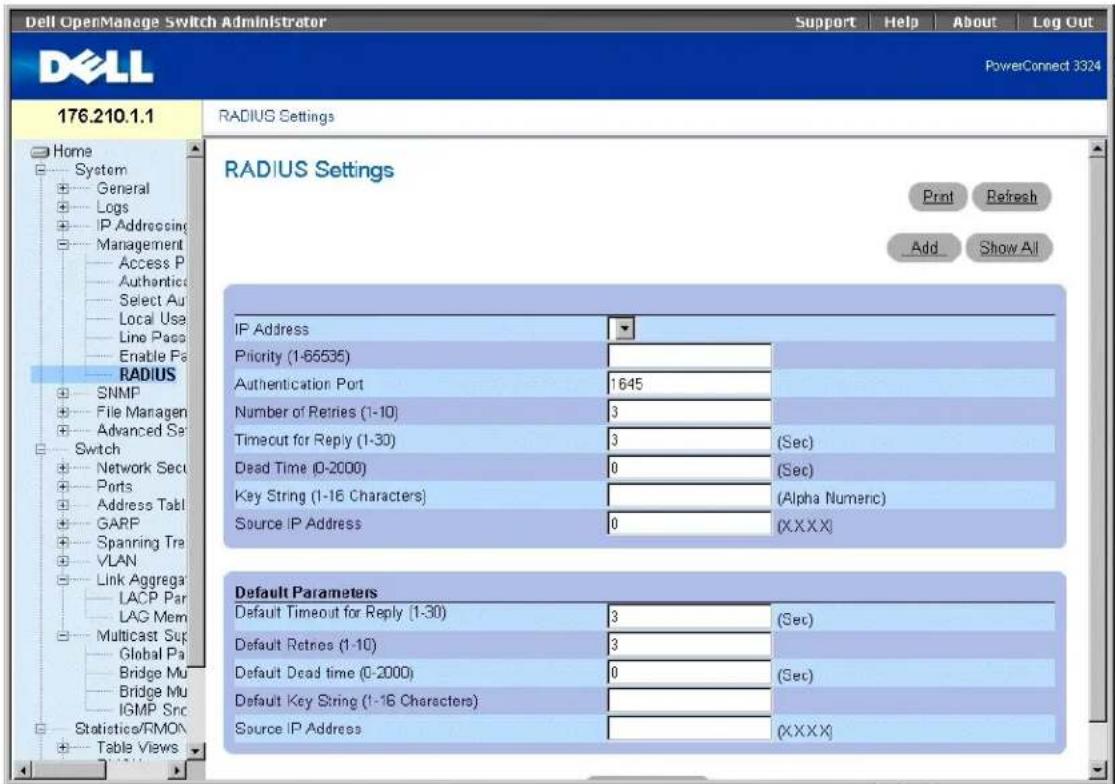Expand the General tree node
The width and height of the screenshot is (1115, 784).
(x=63, y=188)
